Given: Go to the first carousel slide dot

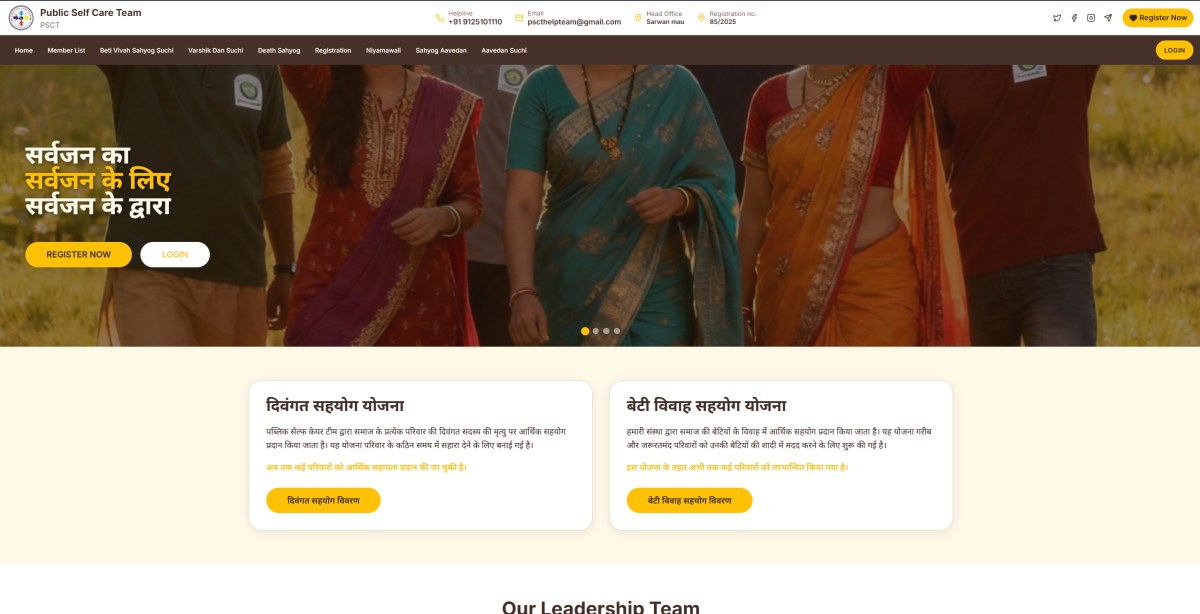Looking at the screenshot, I should (x=585, y=330).
